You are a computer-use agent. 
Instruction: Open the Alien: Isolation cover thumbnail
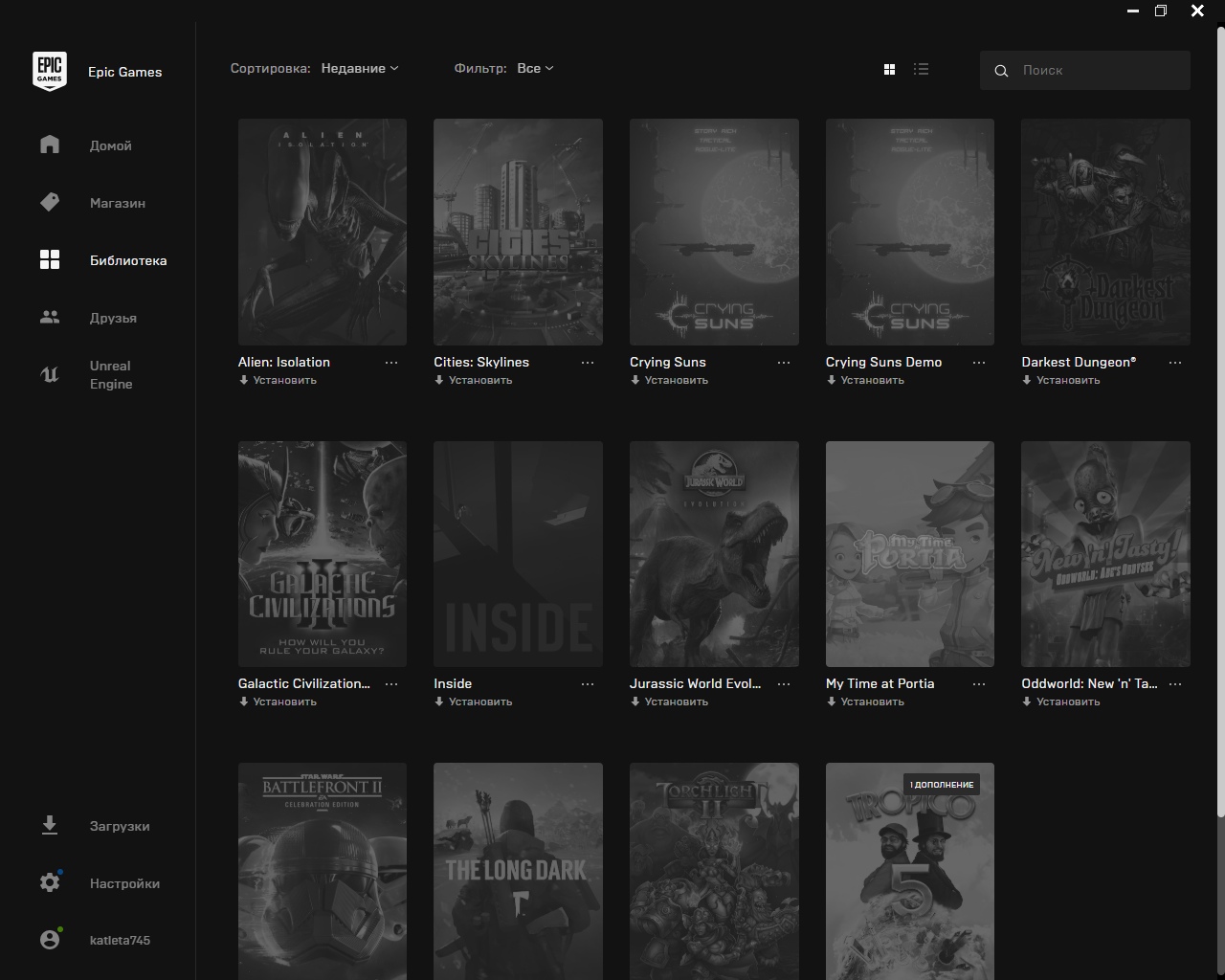pos(323,232)
